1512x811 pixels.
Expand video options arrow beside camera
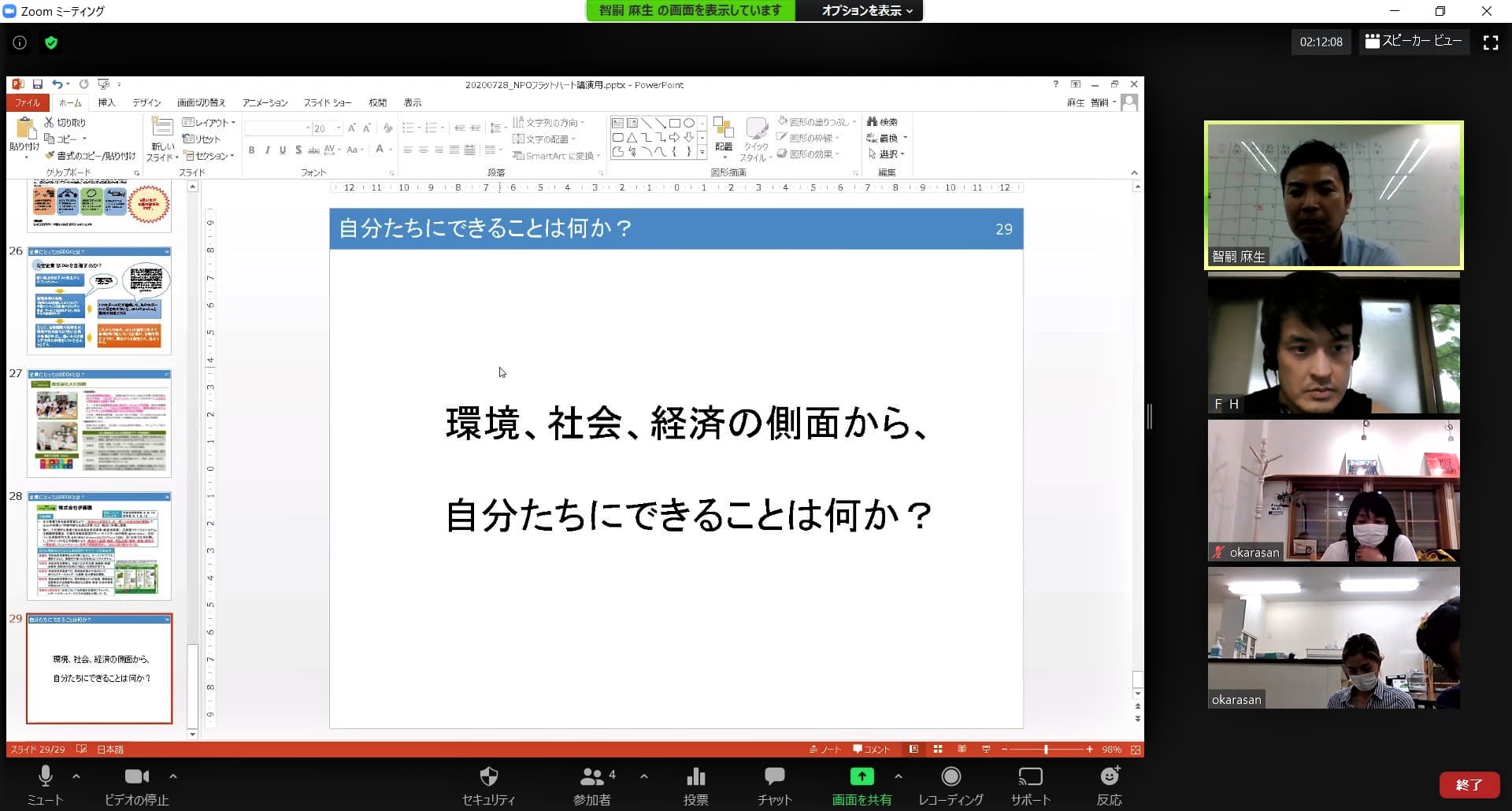173,776
